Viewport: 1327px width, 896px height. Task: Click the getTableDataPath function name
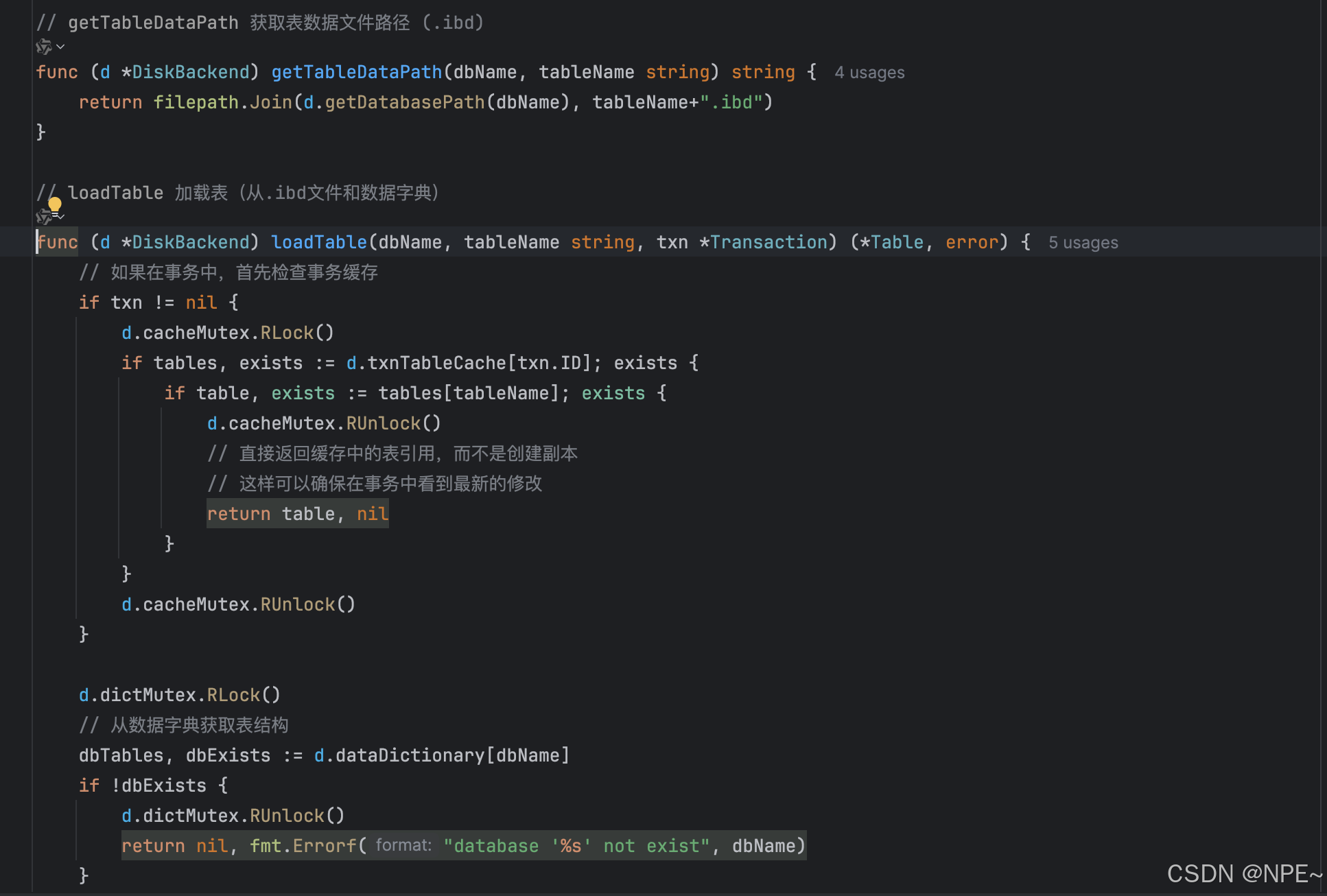[x=356, y=72]
